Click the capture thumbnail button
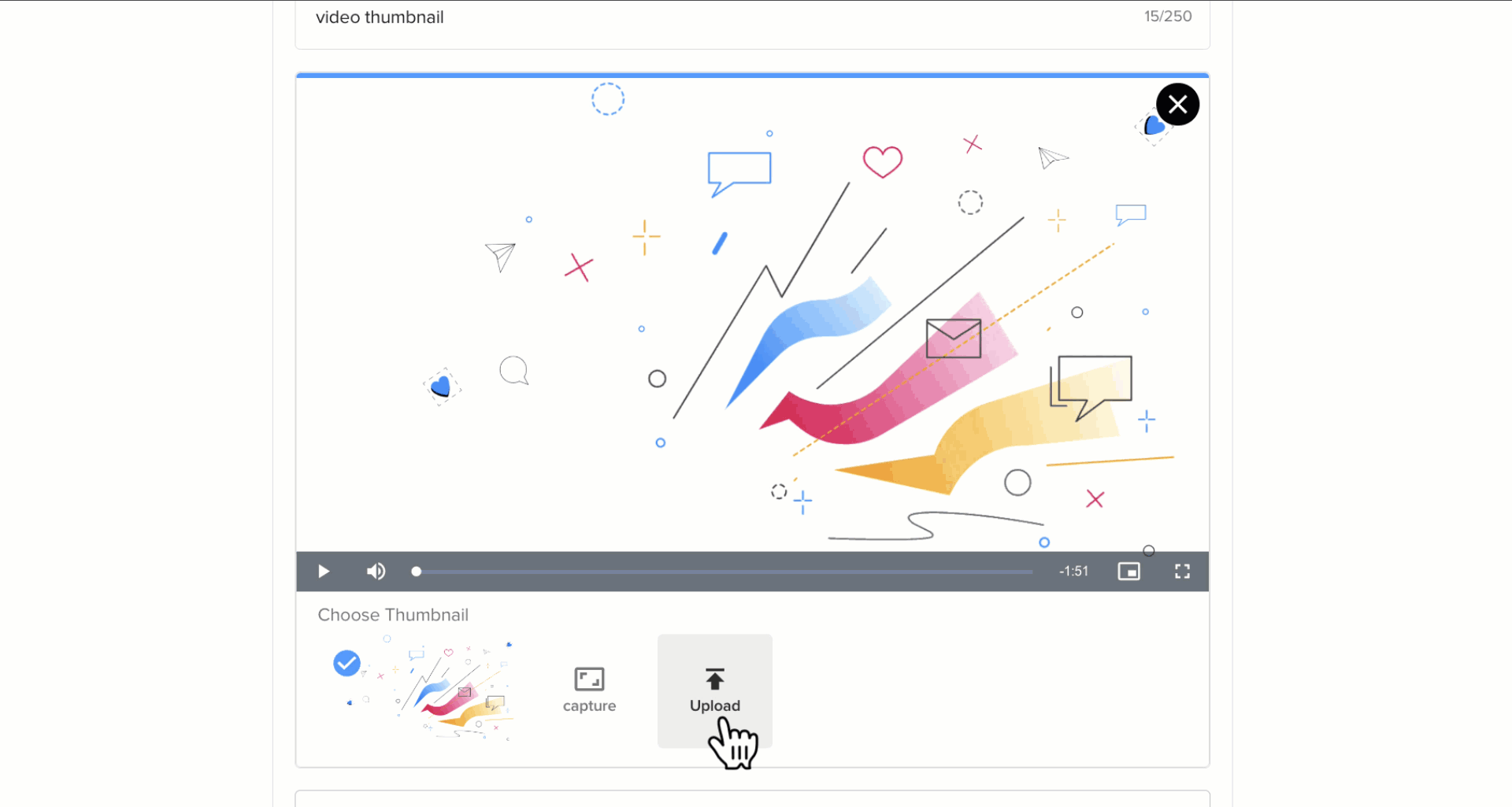Image resolution: width=1512 pixels, height=807 pixels. tap(589, 690)
